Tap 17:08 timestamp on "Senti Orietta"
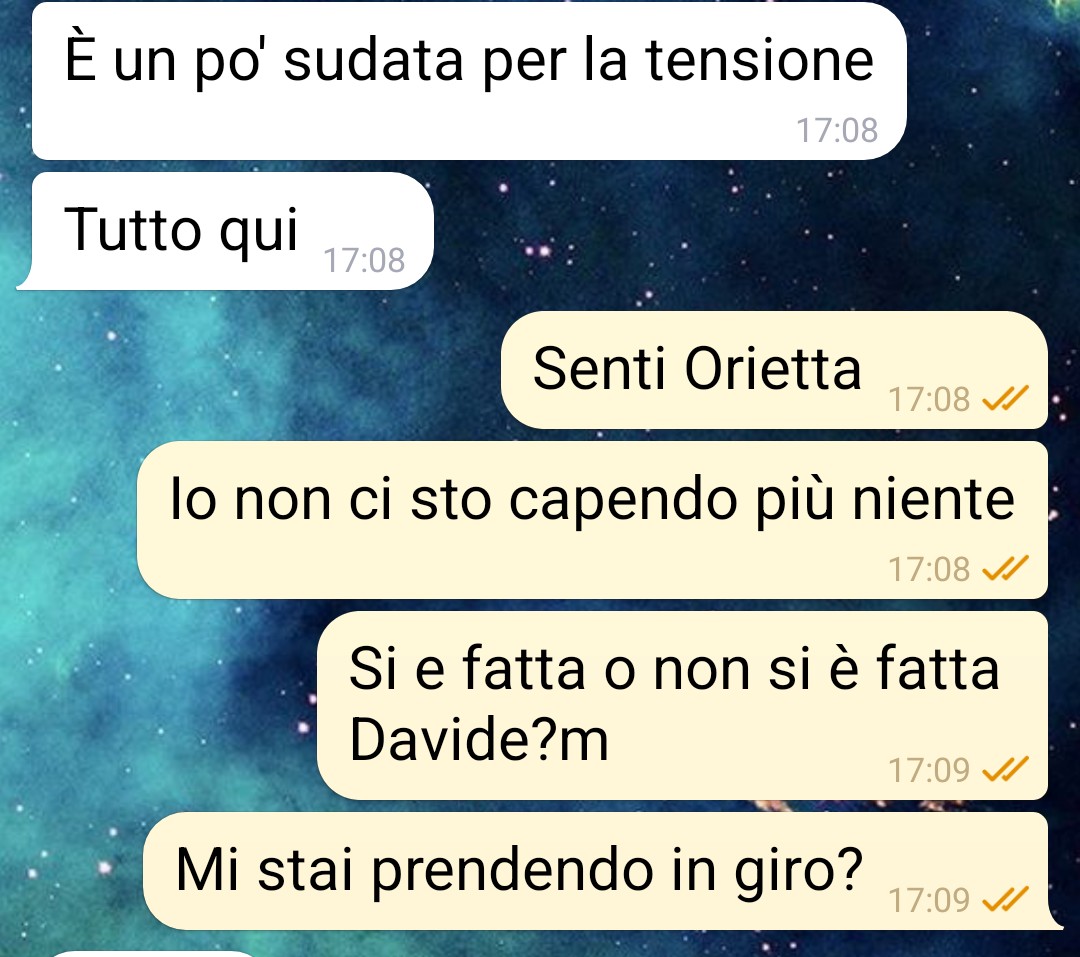The width and height of the screenshot is (1080, 957). 928,399
